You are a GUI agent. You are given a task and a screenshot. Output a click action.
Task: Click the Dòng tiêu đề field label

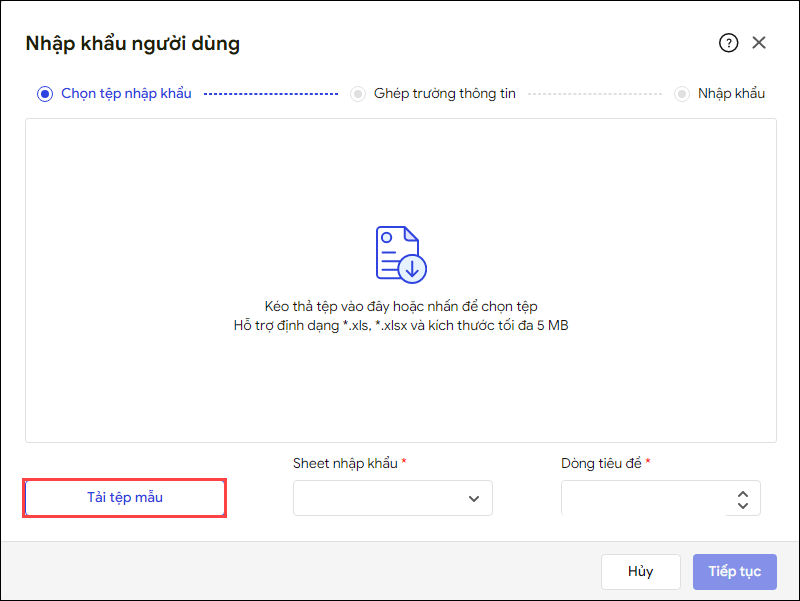(602, 463)
